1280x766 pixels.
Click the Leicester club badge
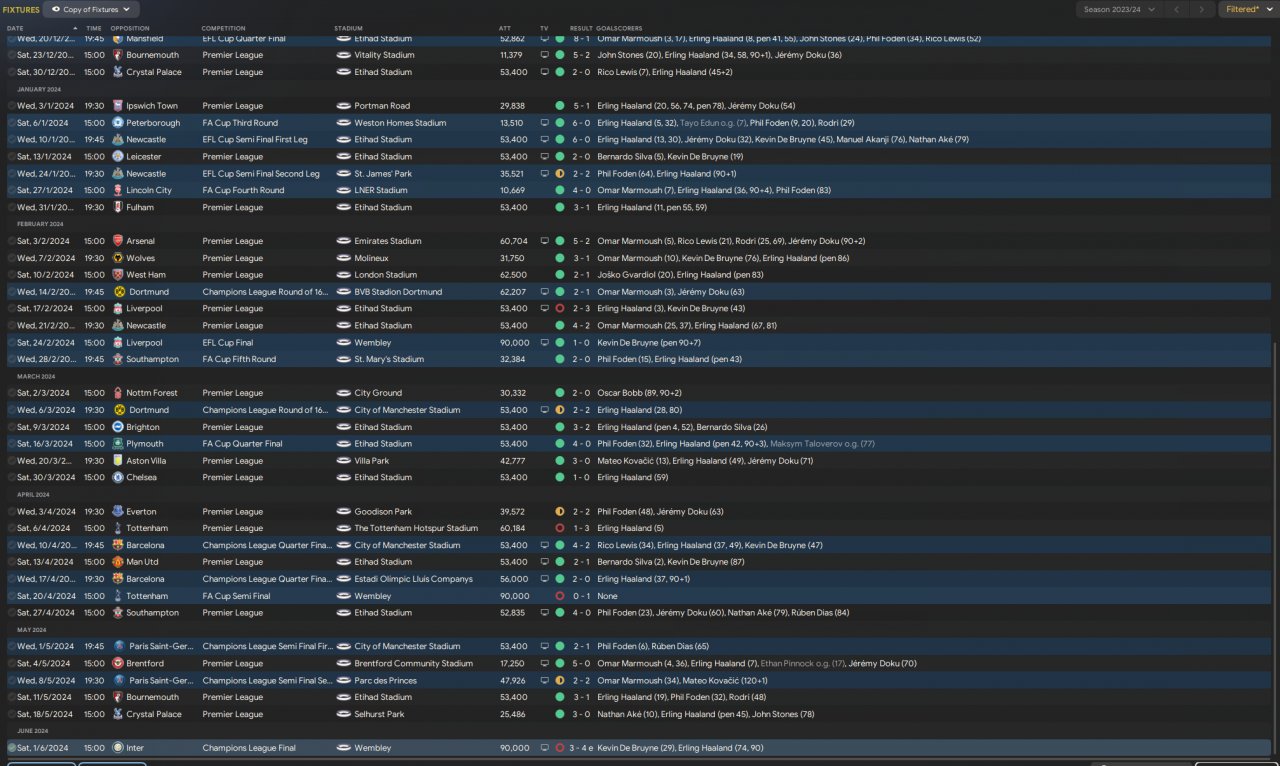(x=117, y=157)
